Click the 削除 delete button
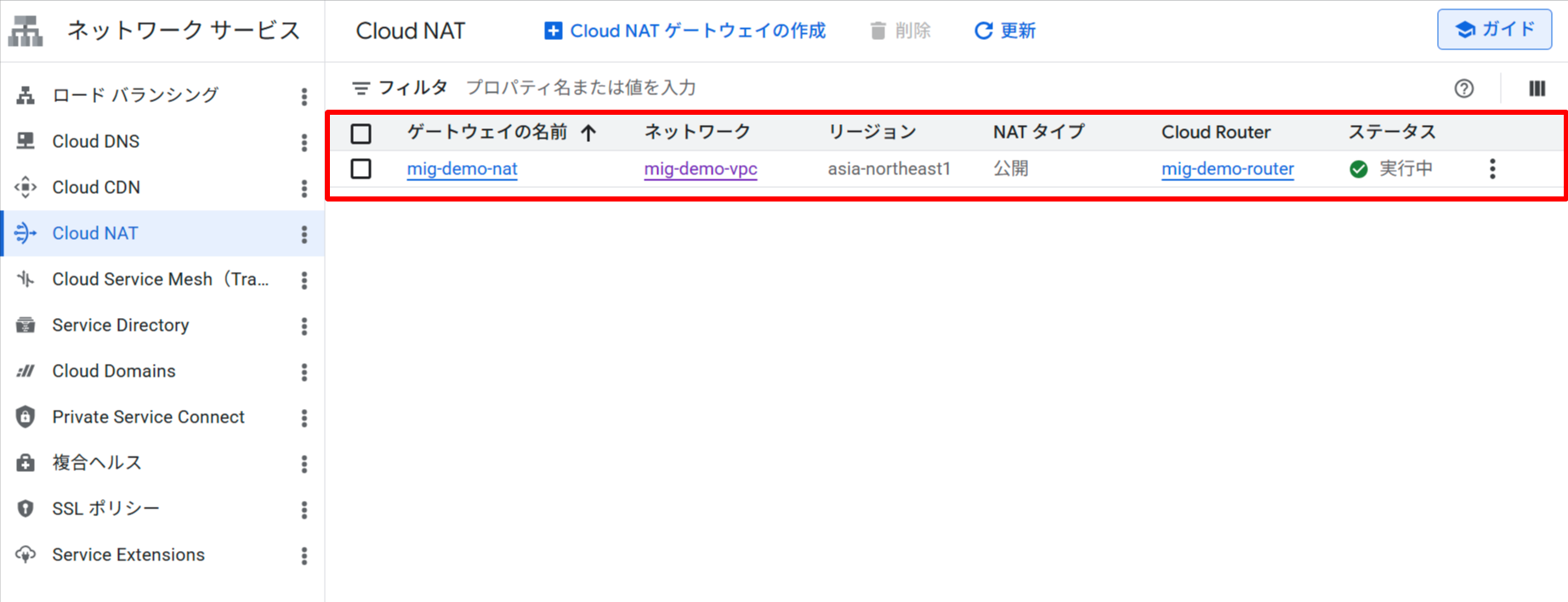The image size is (1568, 602). 900,31
